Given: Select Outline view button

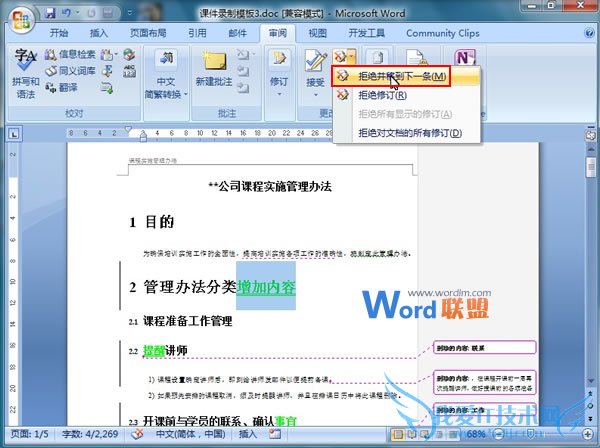Looking at the screenshot, I should tap(440, 434).
